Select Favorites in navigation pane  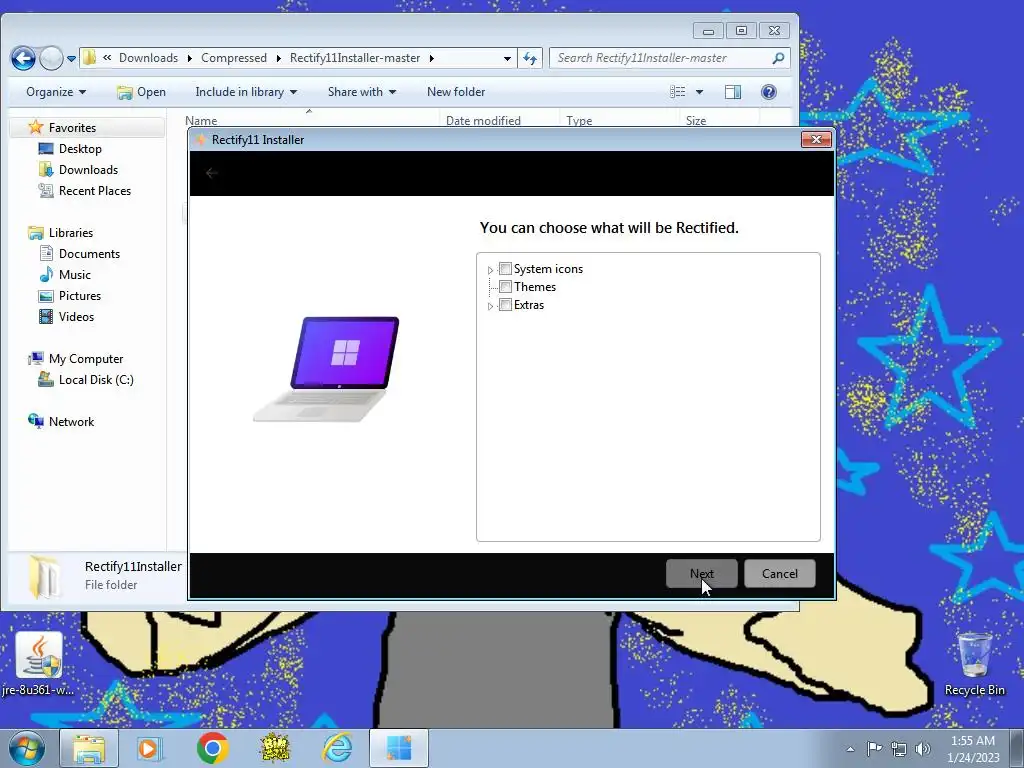[x=72, y=128]
